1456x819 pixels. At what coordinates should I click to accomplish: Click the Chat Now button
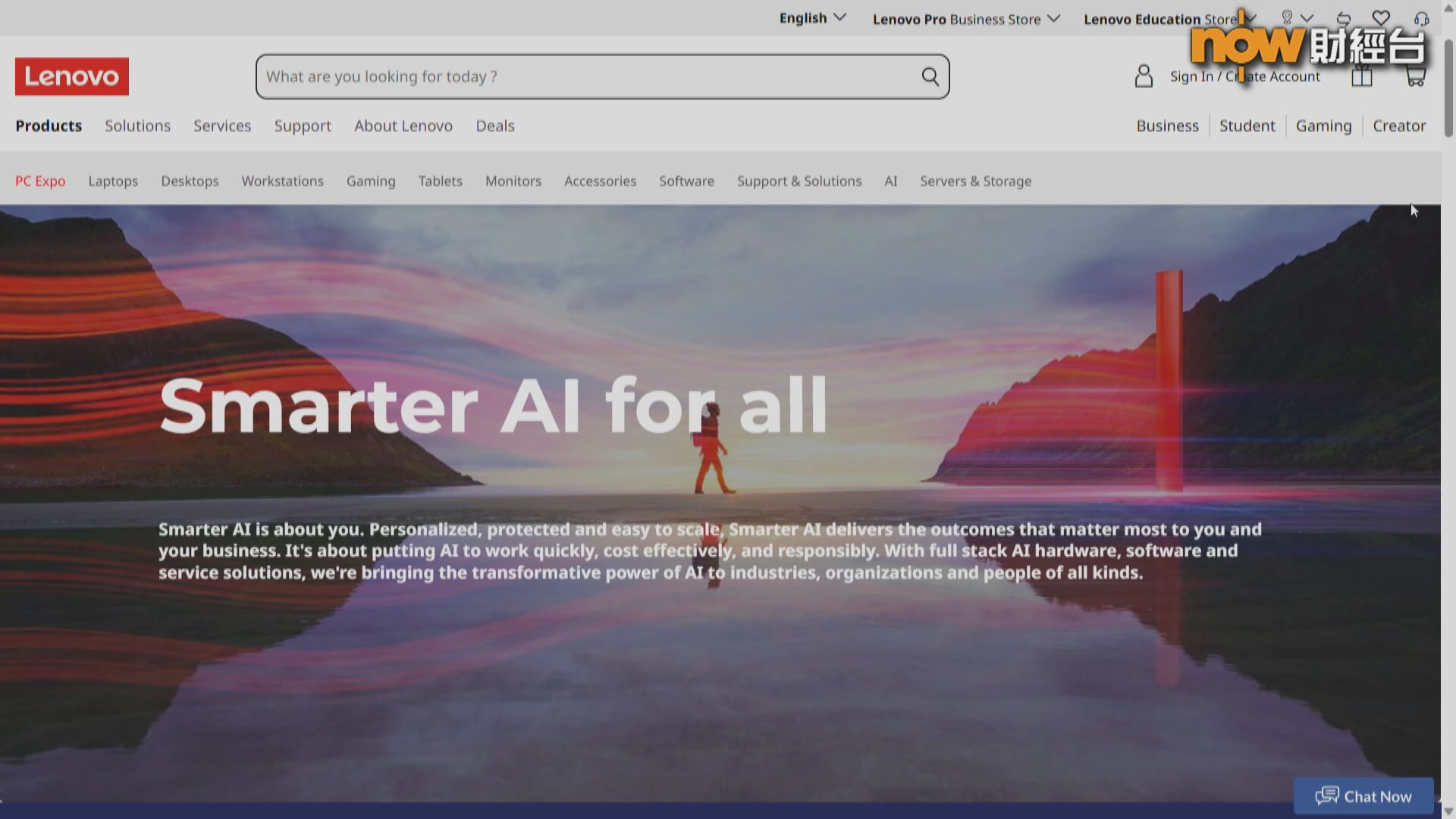pos(1363,795)
